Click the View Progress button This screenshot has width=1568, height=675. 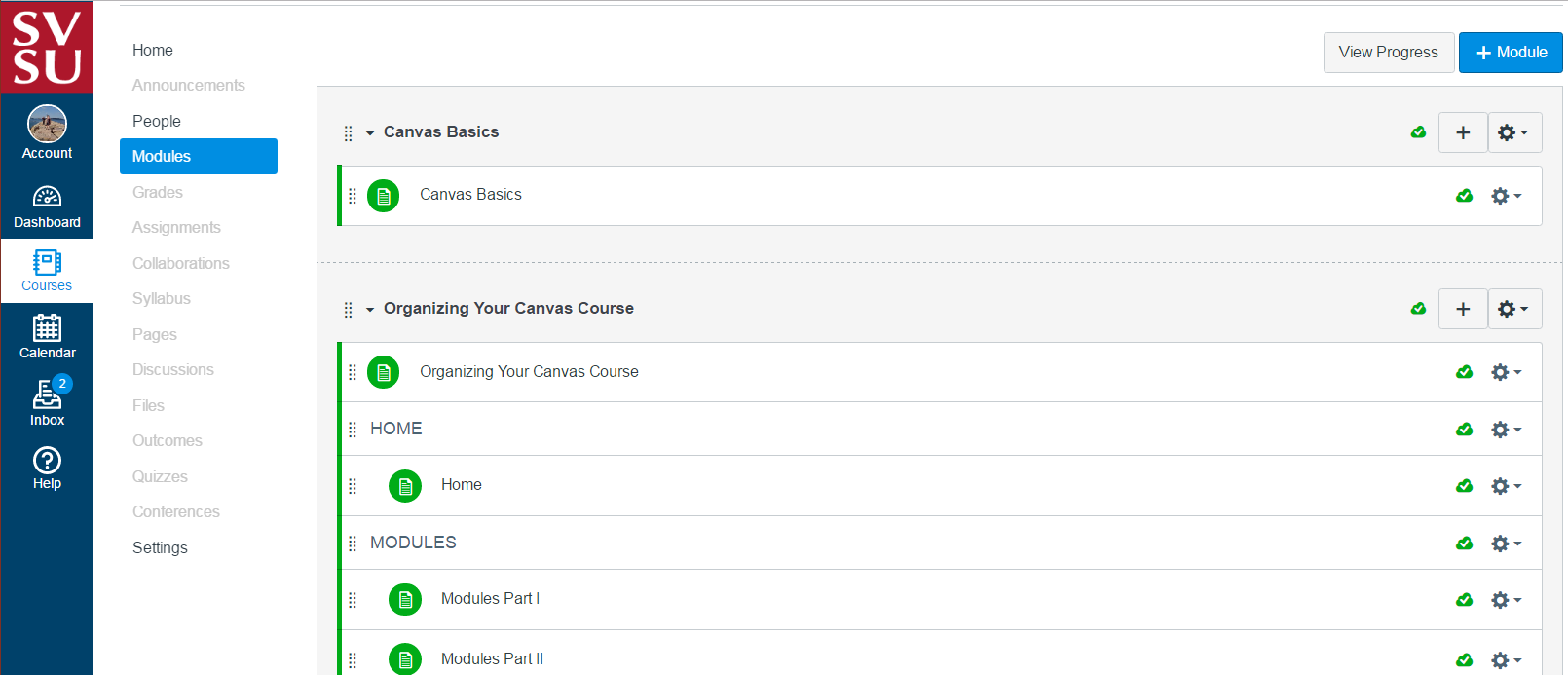[1389, 53]
